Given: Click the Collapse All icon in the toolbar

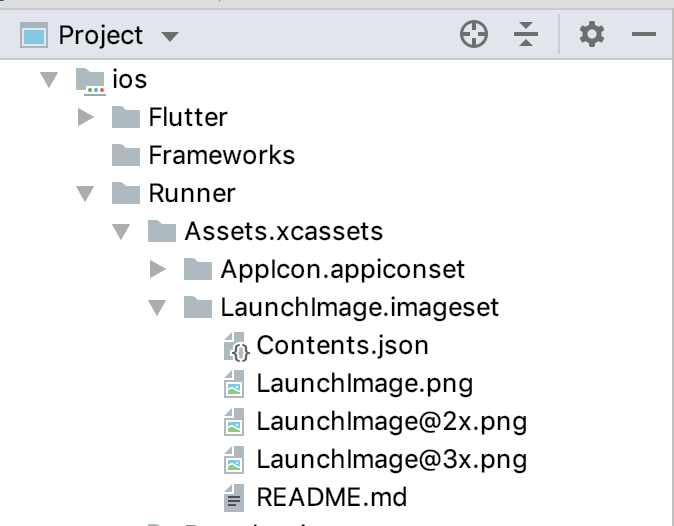Looking at the screenshot, I should coord(526,36).
